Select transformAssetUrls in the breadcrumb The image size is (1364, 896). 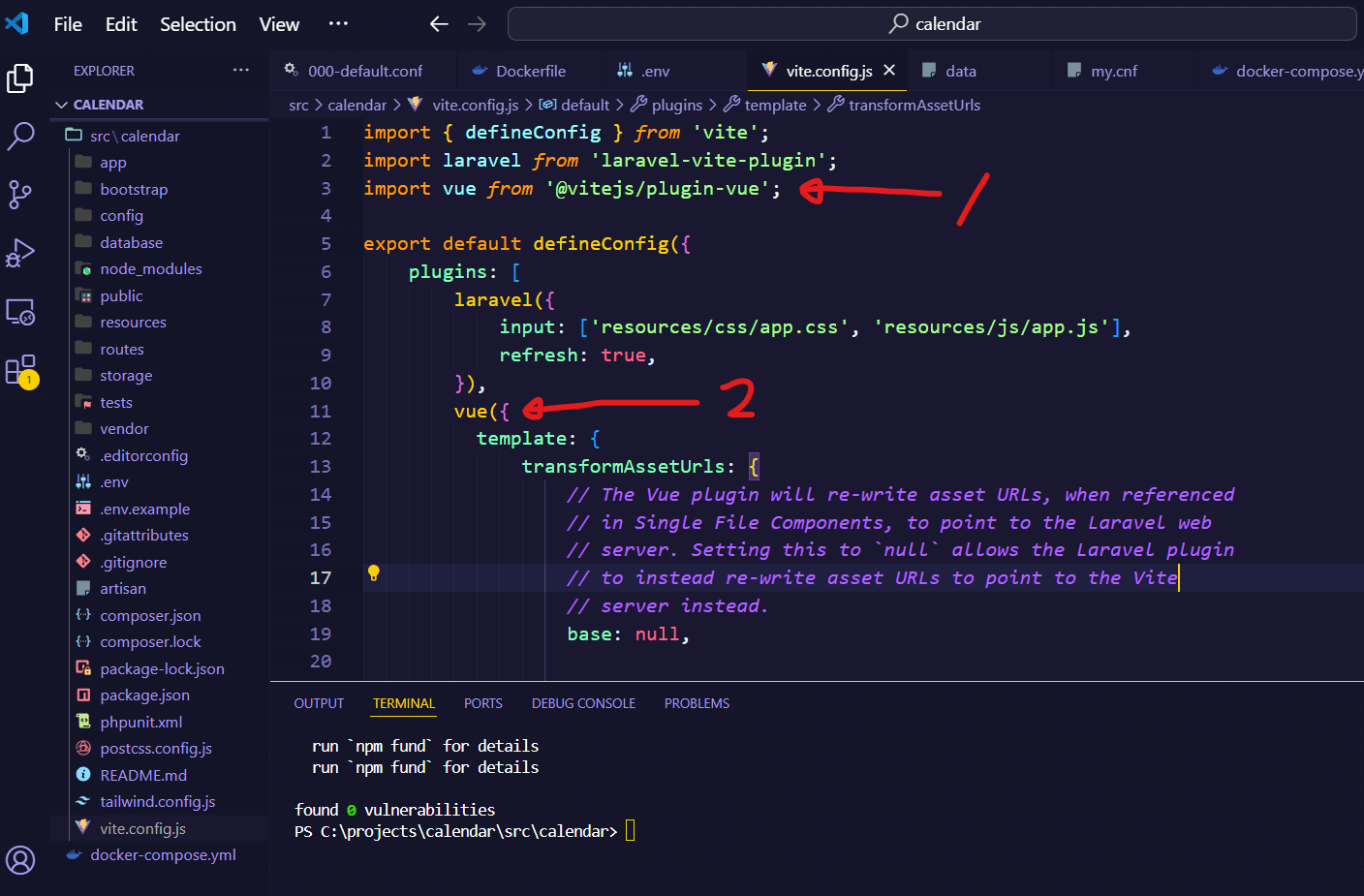click(914, 105)
